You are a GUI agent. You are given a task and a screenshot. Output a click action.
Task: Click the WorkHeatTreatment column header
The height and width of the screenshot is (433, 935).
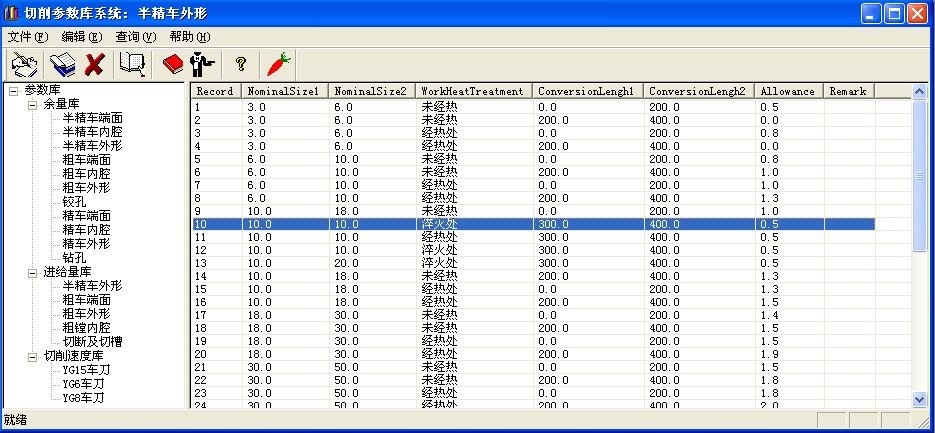[x=471, y=91]
